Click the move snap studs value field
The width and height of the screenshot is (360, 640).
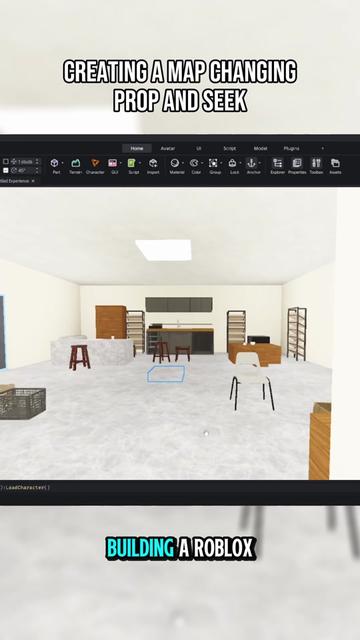(25, 162)
